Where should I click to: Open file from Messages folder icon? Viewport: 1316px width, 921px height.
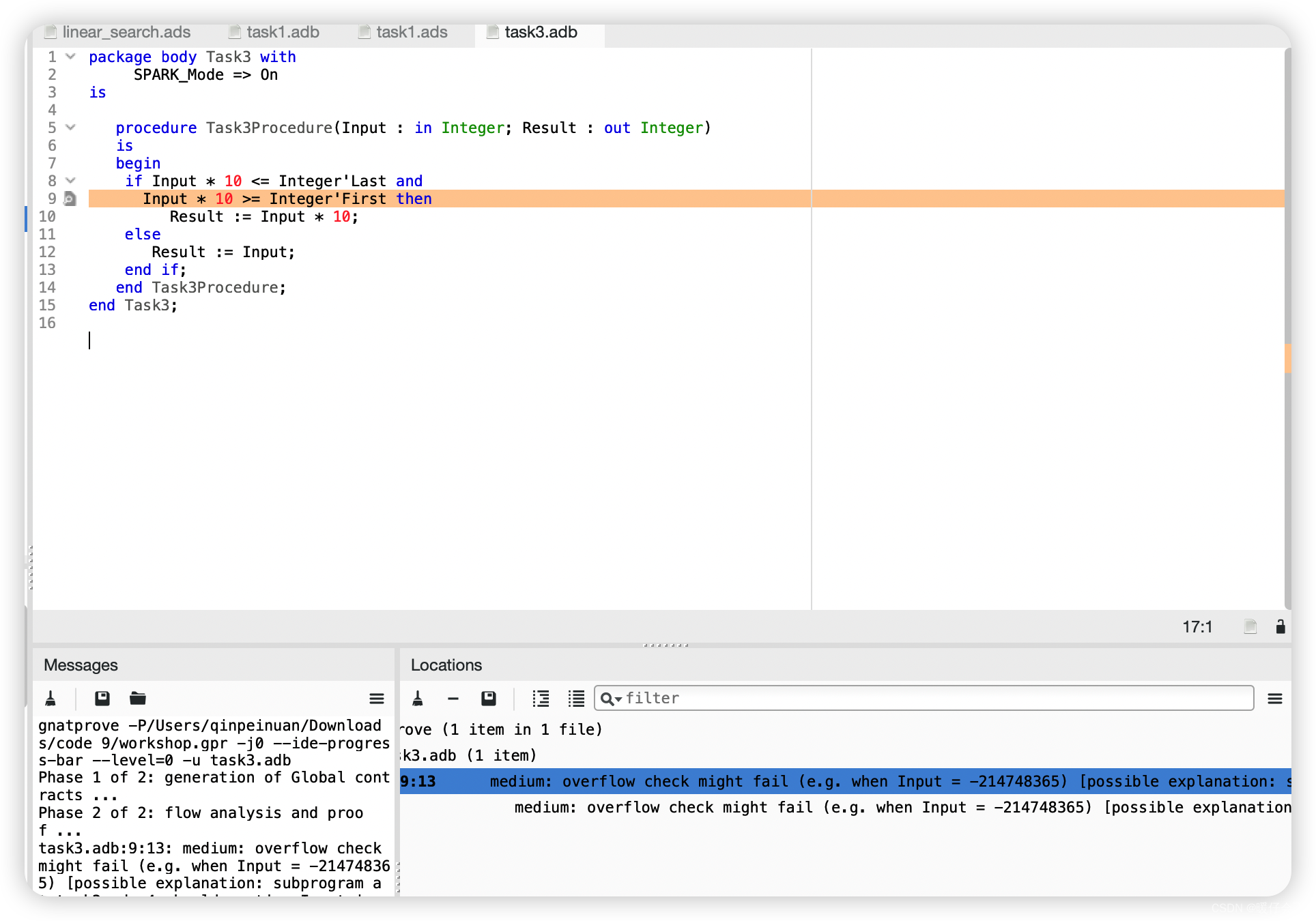tap(138, 698)
